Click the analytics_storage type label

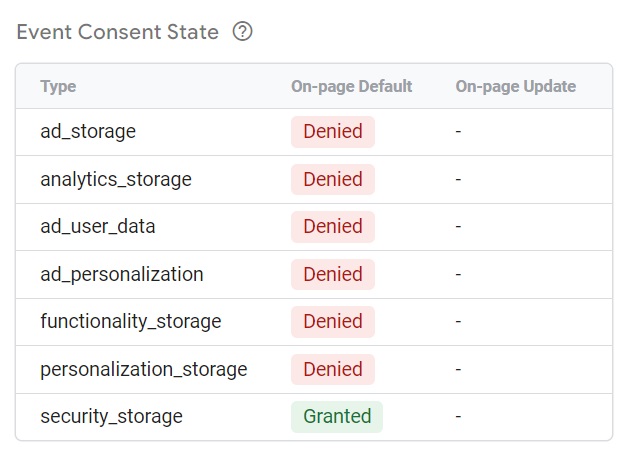pos(116,179)
